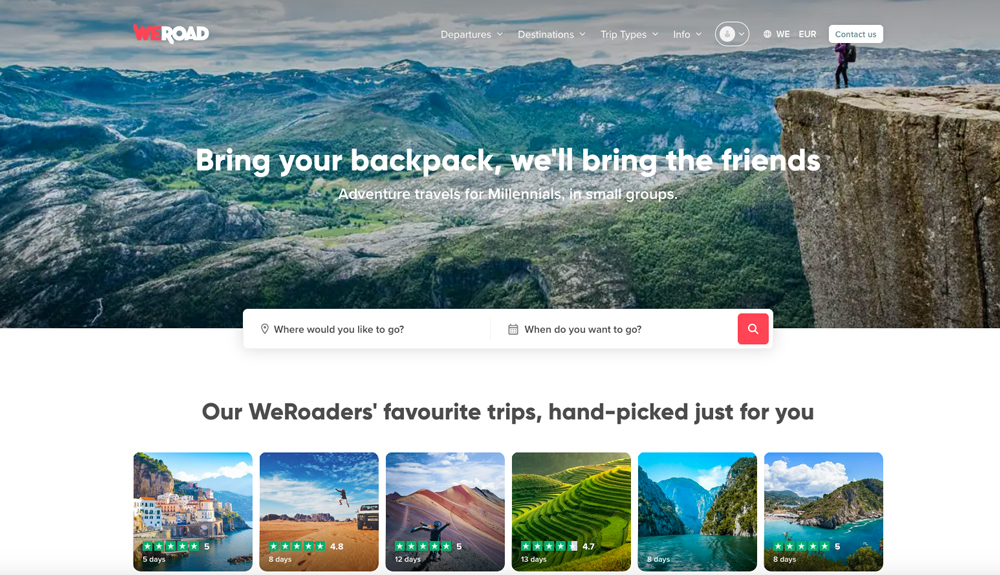Click the WeRoad logo
The width and height of the screenshot is (1000, 575).
[x=171, y=33]
